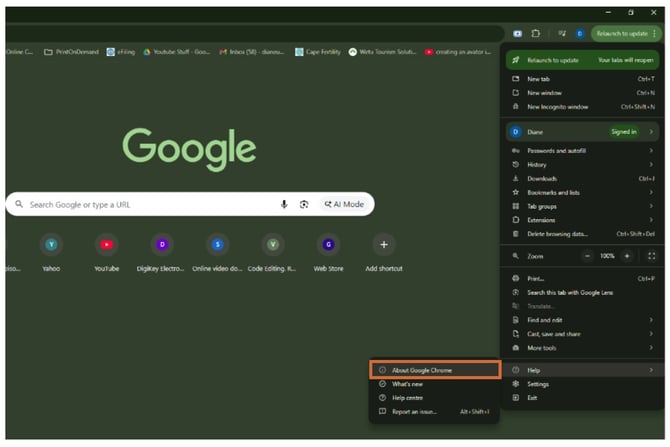Click the Signed in badge
Image resolution: width=670 pixels, height=447 pixels.
[624, 132]
